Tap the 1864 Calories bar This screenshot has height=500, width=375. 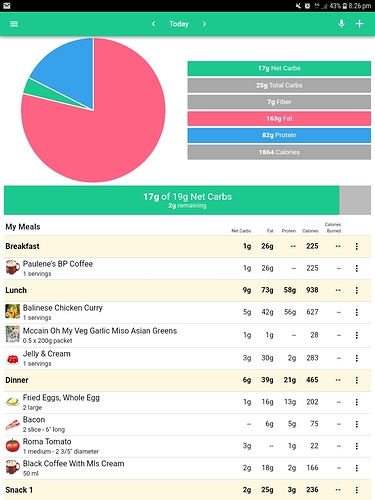[279, 152]
